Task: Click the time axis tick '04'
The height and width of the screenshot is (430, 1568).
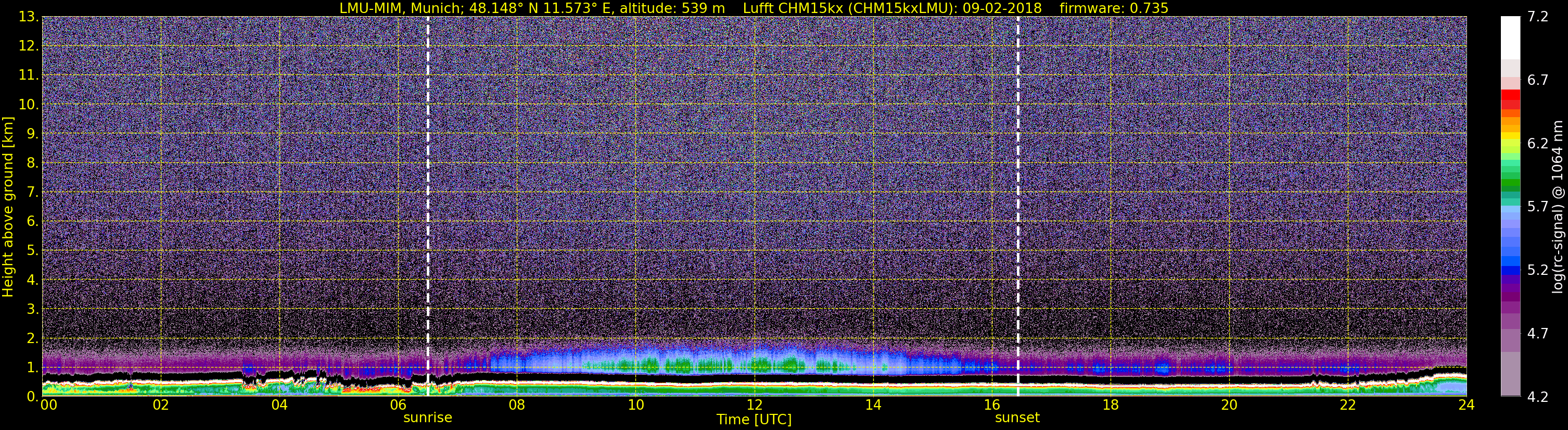Action: point(279,405)
